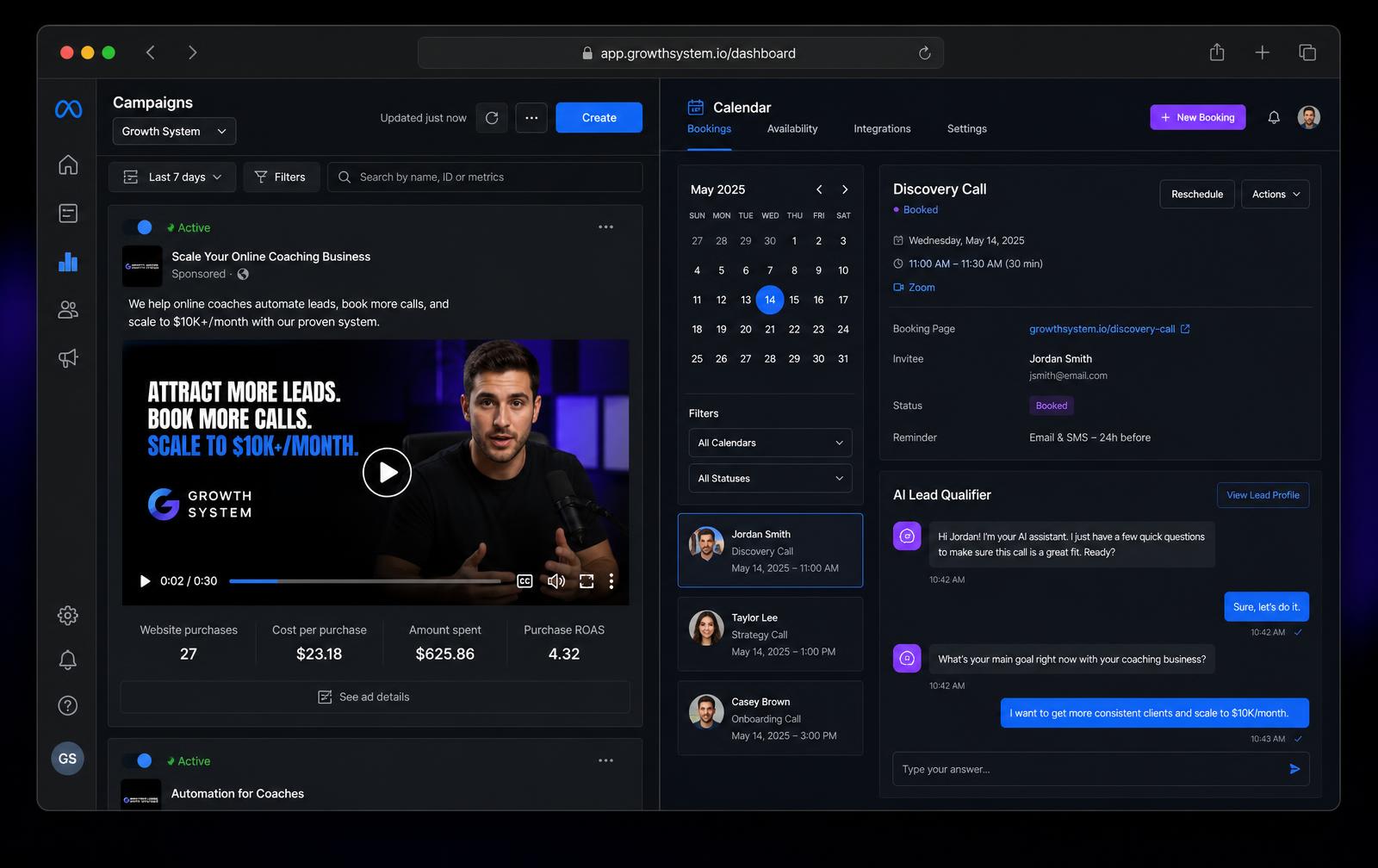
Task: Click New Booking button
Action: pos(1197,117)
